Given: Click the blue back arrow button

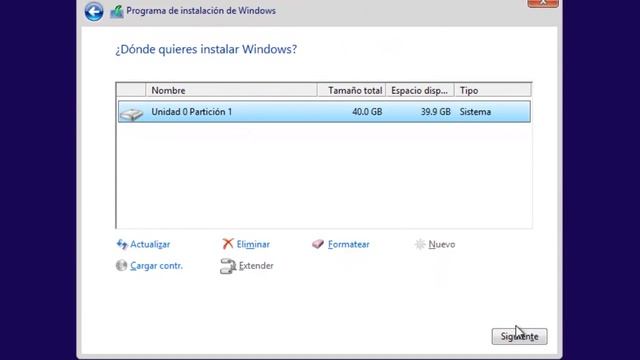Looking at the screenshot, I should pos(94,11).
